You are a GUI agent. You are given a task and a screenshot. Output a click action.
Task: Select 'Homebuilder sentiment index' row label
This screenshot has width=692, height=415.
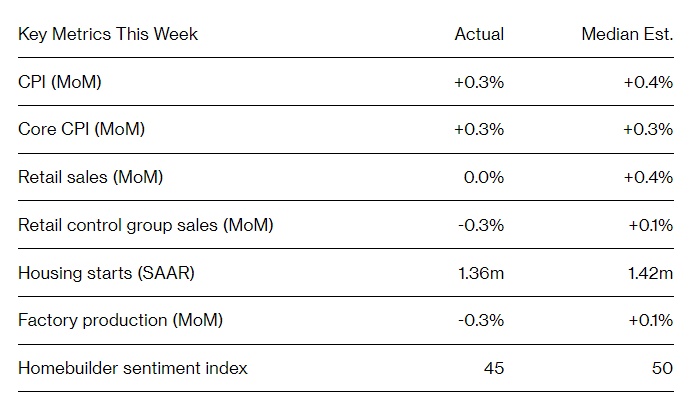(x=132, y=368)
